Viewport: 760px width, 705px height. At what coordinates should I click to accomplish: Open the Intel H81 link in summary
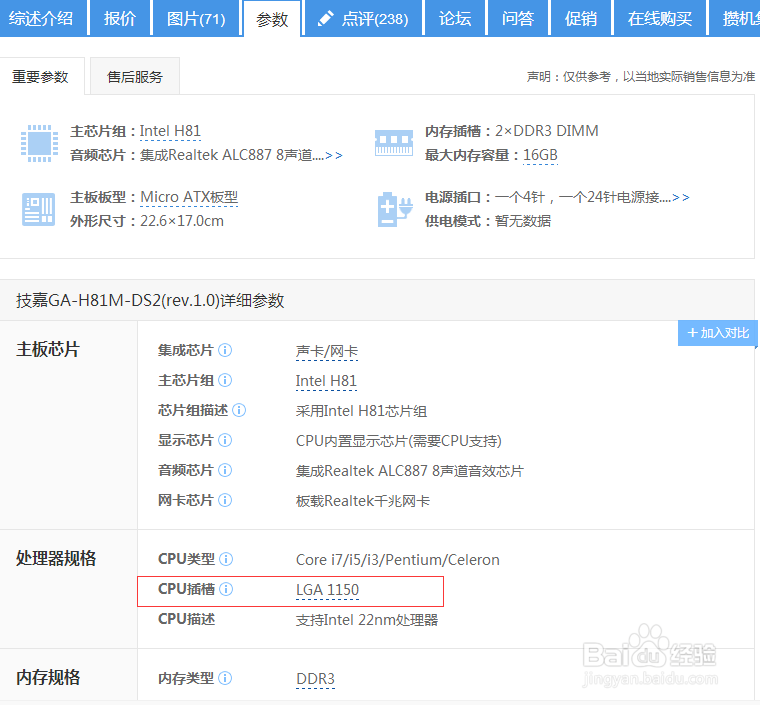170,131
